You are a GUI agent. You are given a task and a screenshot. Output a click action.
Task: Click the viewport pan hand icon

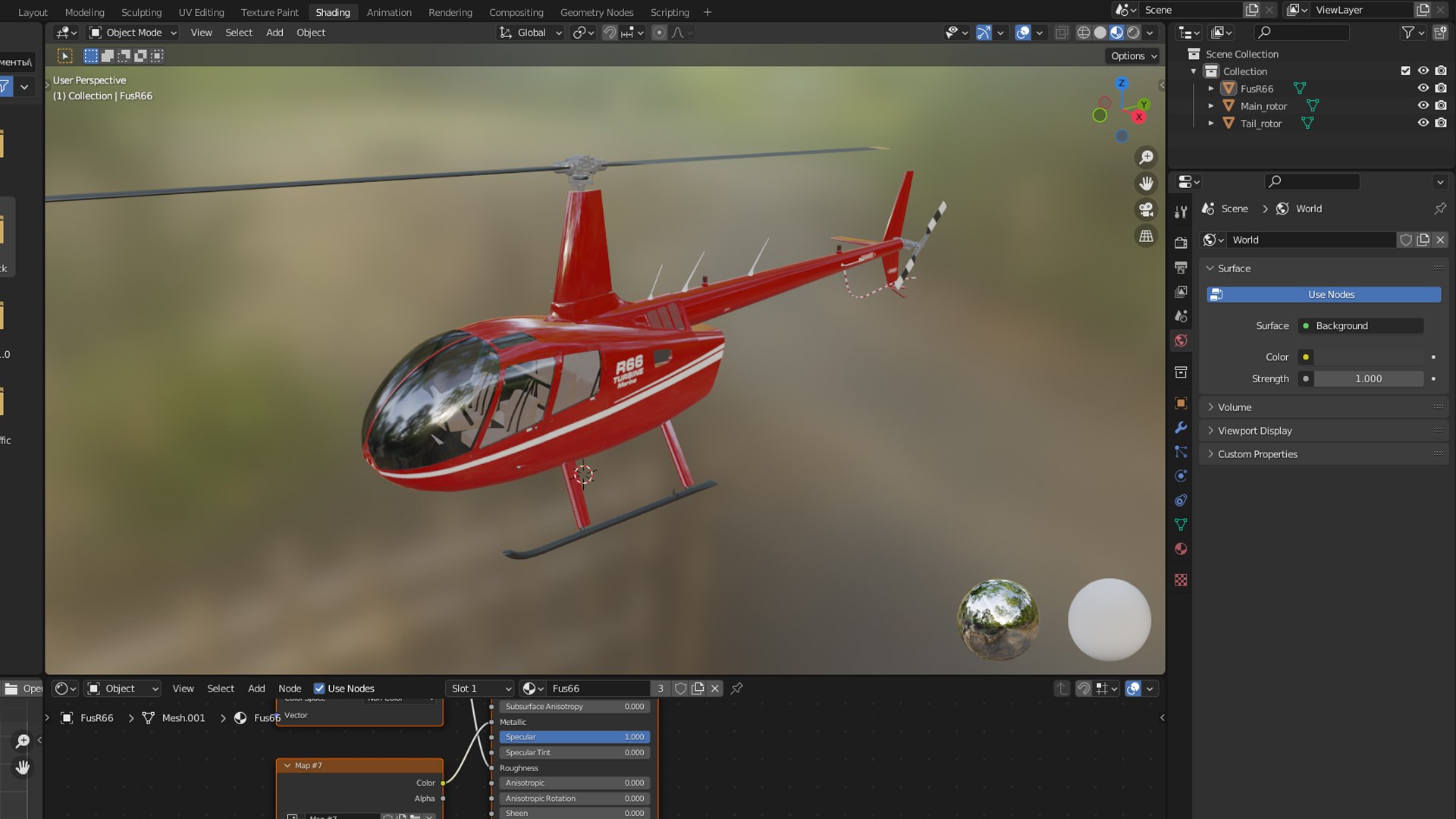[1146, 184]
